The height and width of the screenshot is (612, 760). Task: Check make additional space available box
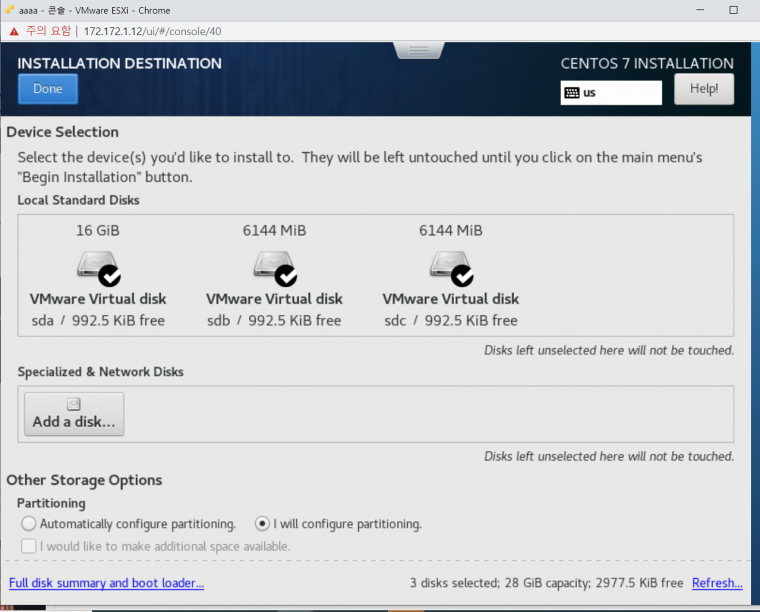[29, 546]
